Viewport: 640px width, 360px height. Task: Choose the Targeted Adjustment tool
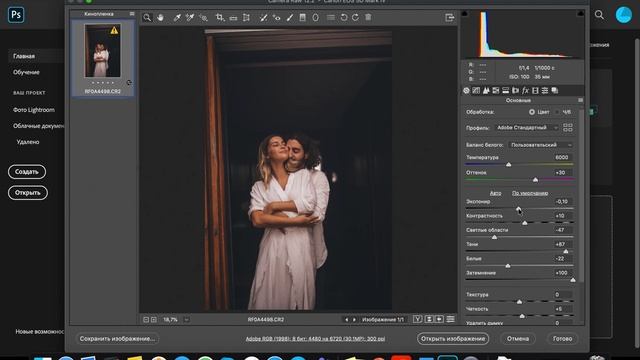[x=203, y=18]
